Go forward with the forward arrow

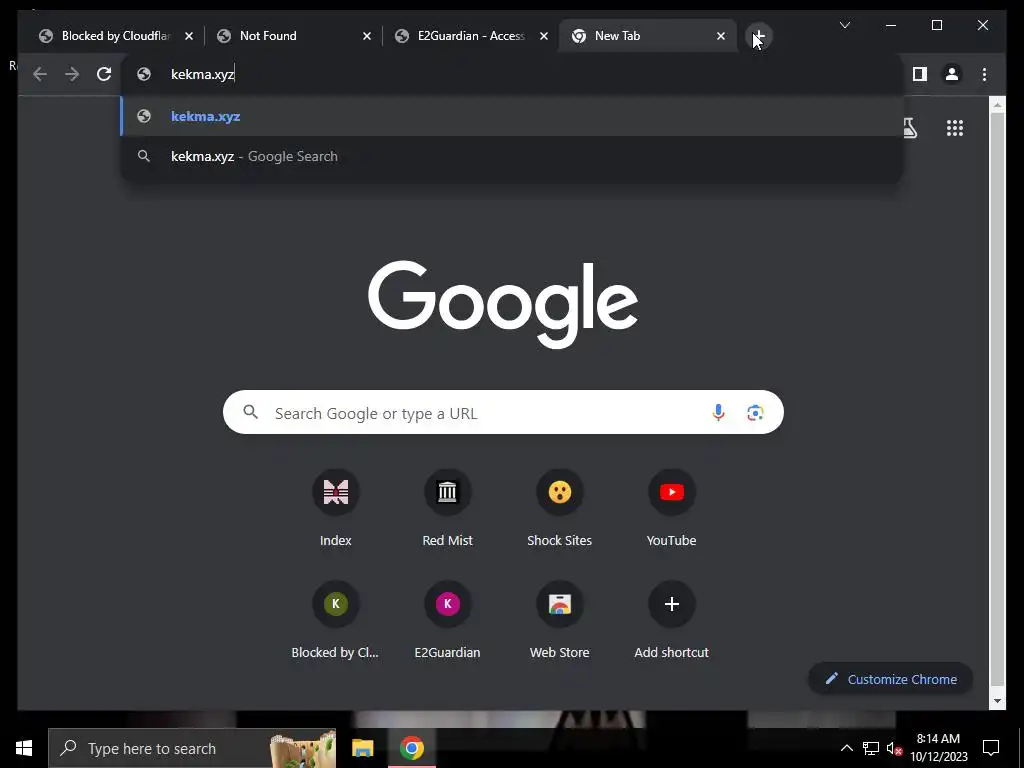(72, 74)
